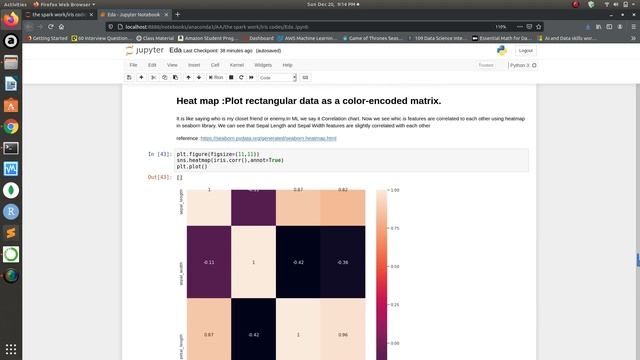The image size is (640, 360).
Task: Interrupt the kernel with the stop icon
Action: (x=231, y=78)
